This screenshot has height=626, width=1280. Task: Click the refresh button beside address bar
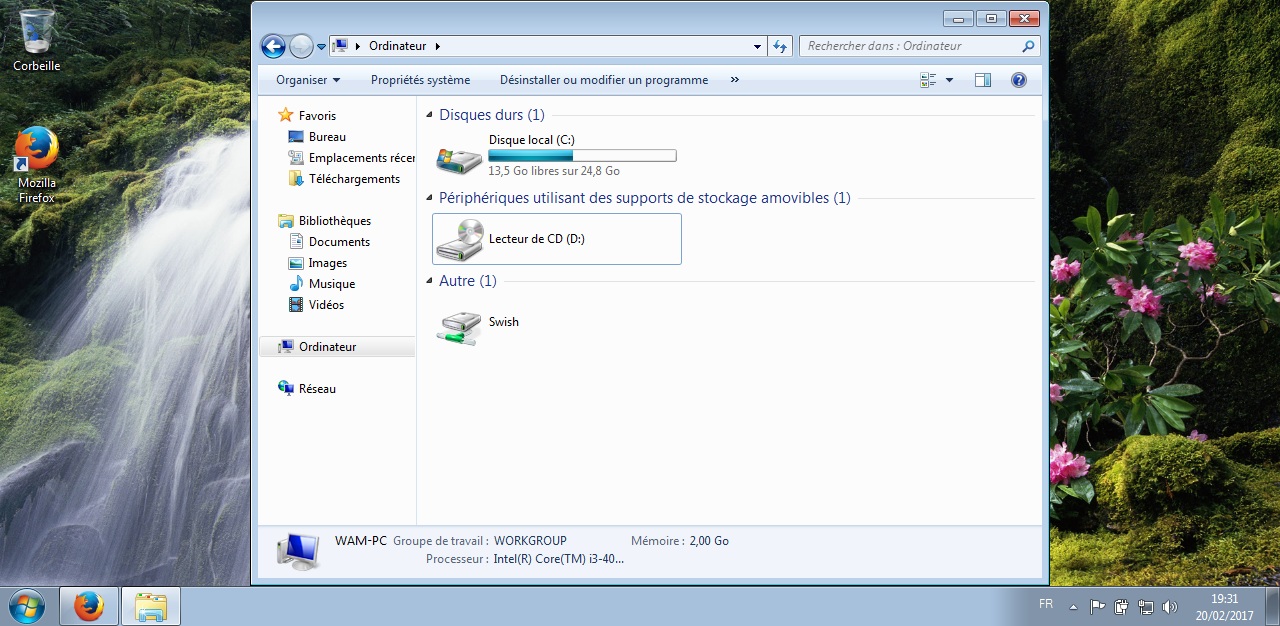[x=781, y=46]
